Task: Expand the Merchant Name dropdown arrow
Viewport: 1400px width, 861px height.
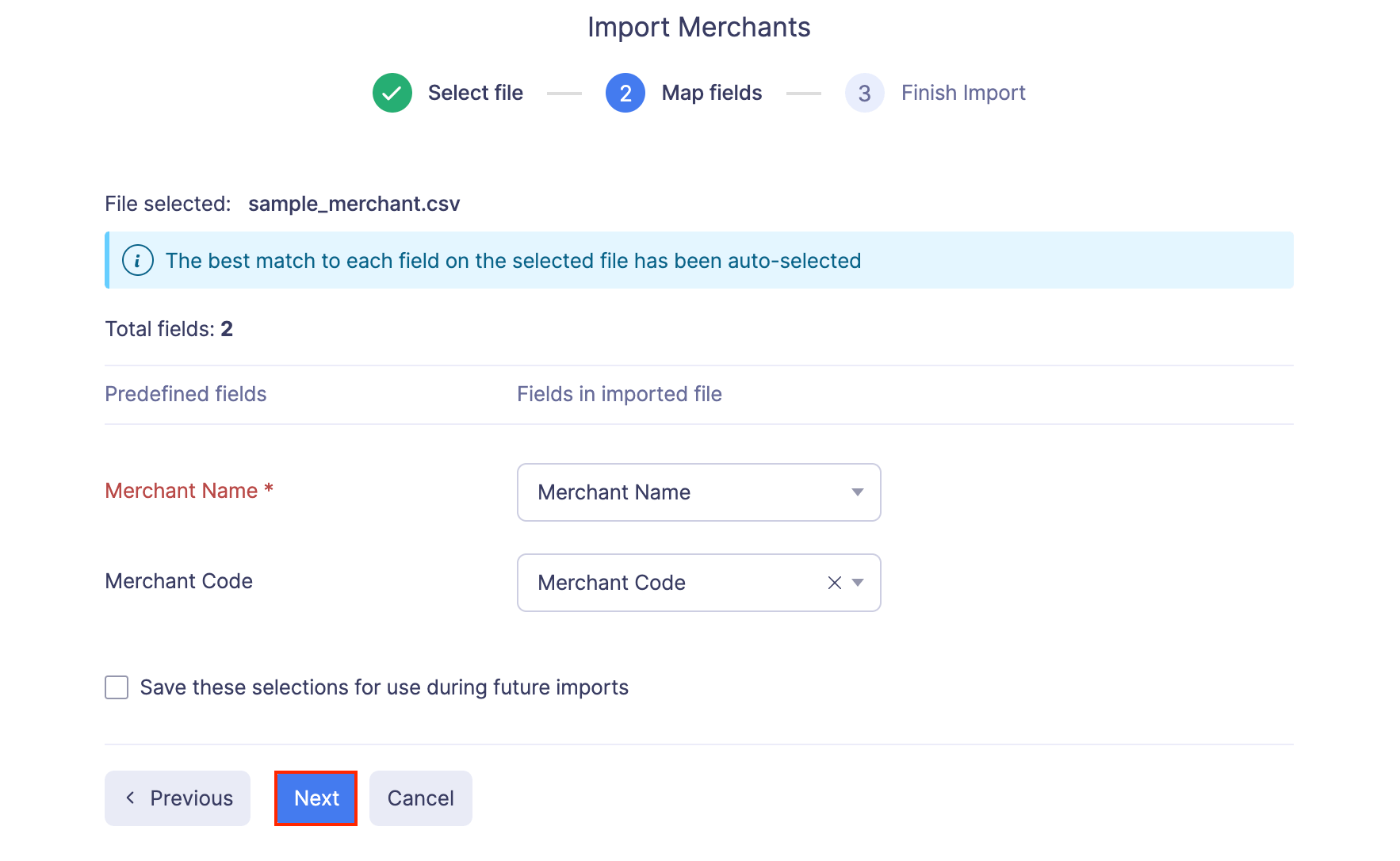Action: coord(857,492)
